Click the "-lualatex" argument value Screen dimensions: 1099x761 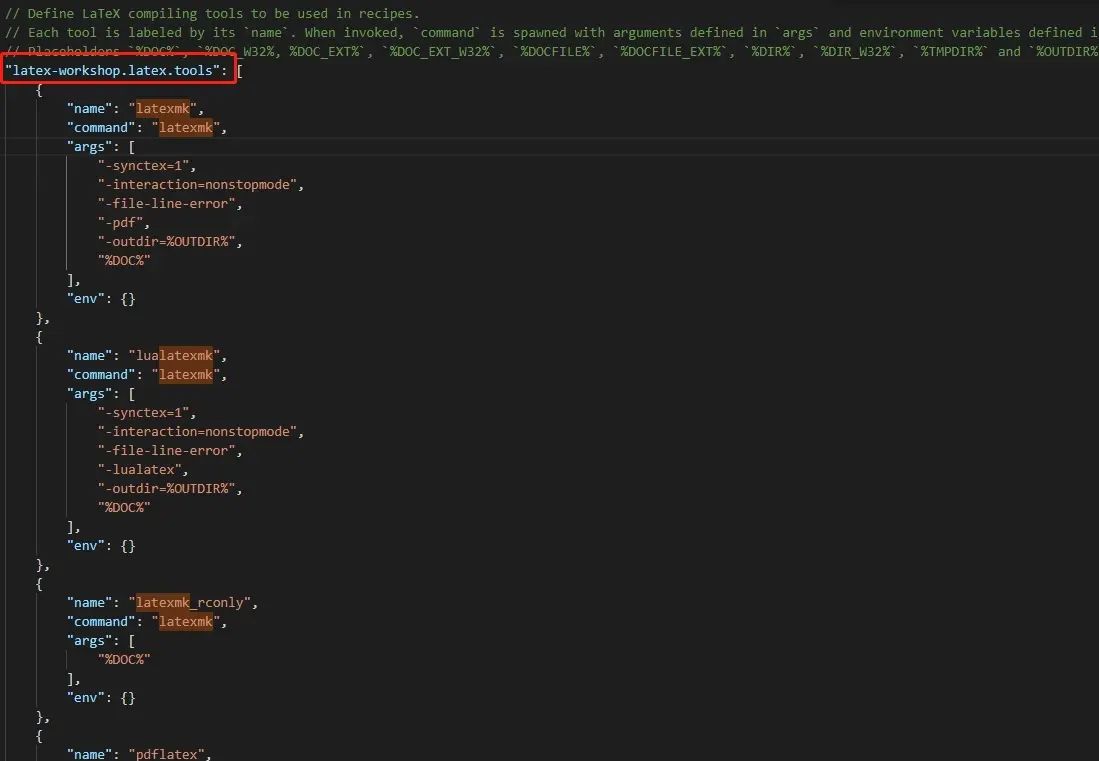tap(138, 469)
